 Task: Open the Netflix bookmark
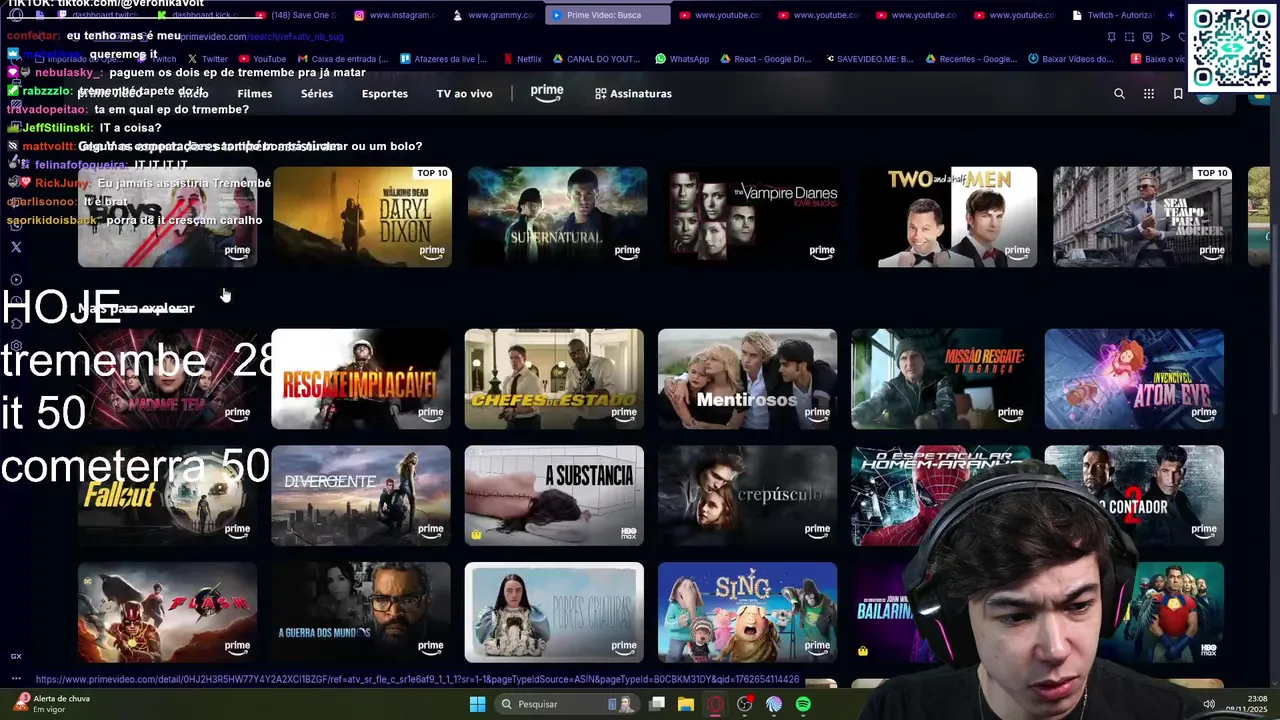click(x=522, y=59)
